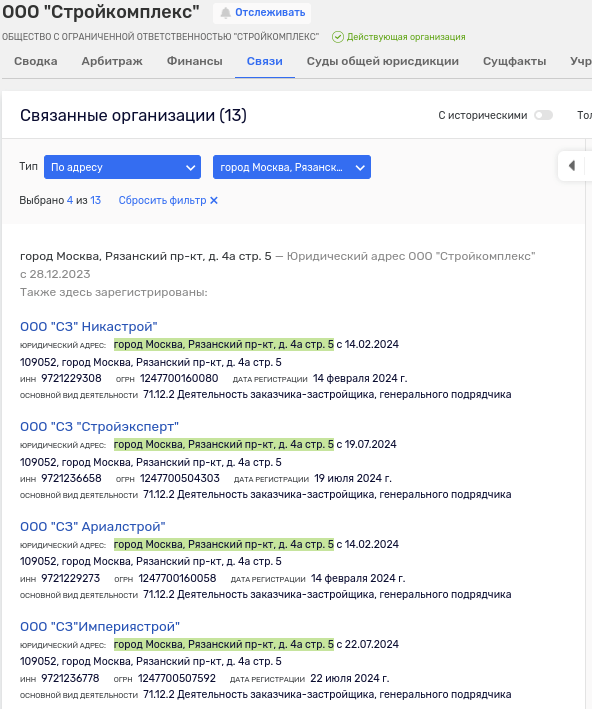592x709 pixels.
Task: Open the ООО "СЗ "Стройэксперт" company link
Action: pos(99,426)
